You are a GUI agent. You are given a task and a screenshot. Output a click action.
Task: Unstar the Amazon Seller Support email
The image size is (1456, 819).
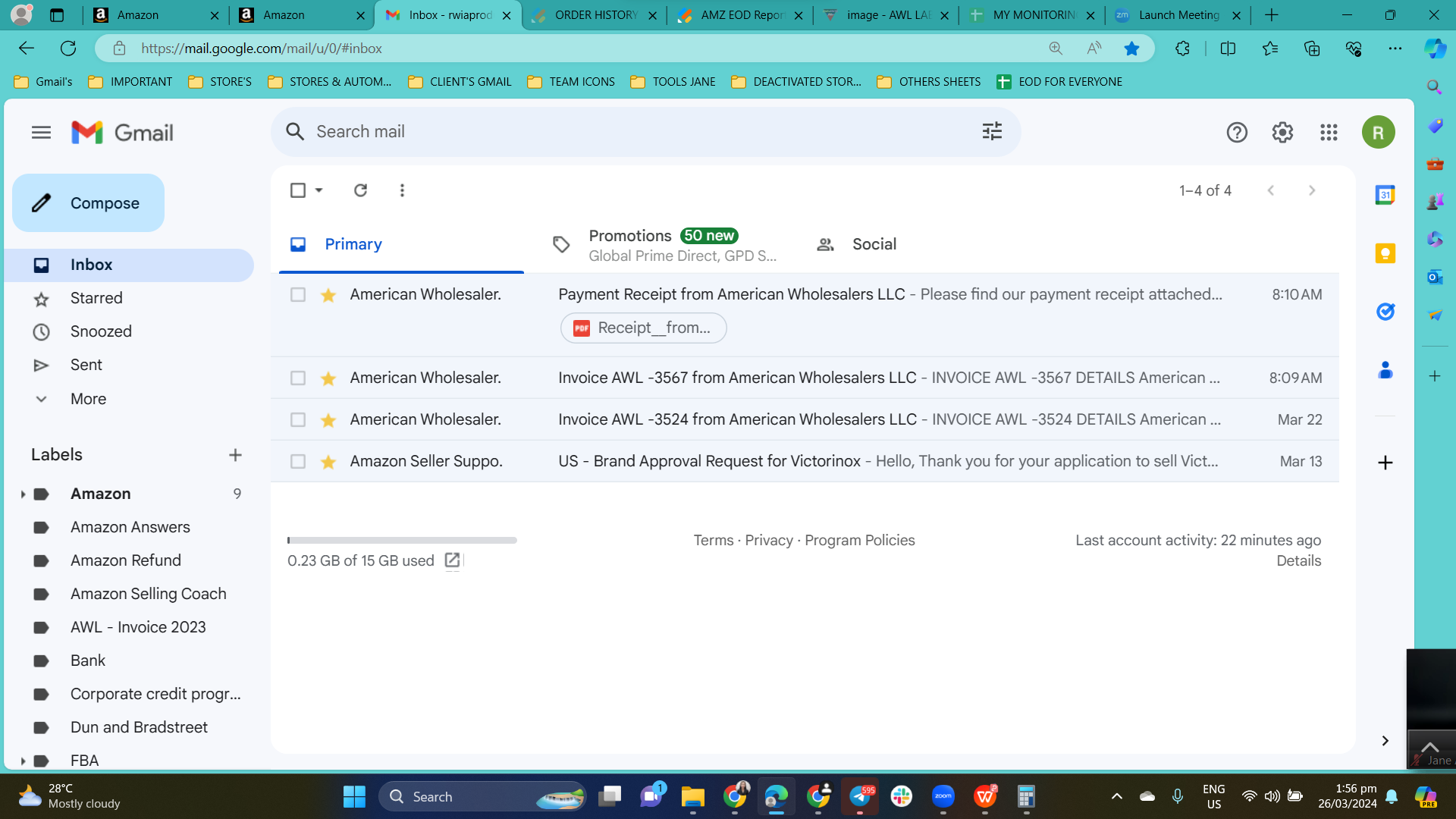(328, 462)
